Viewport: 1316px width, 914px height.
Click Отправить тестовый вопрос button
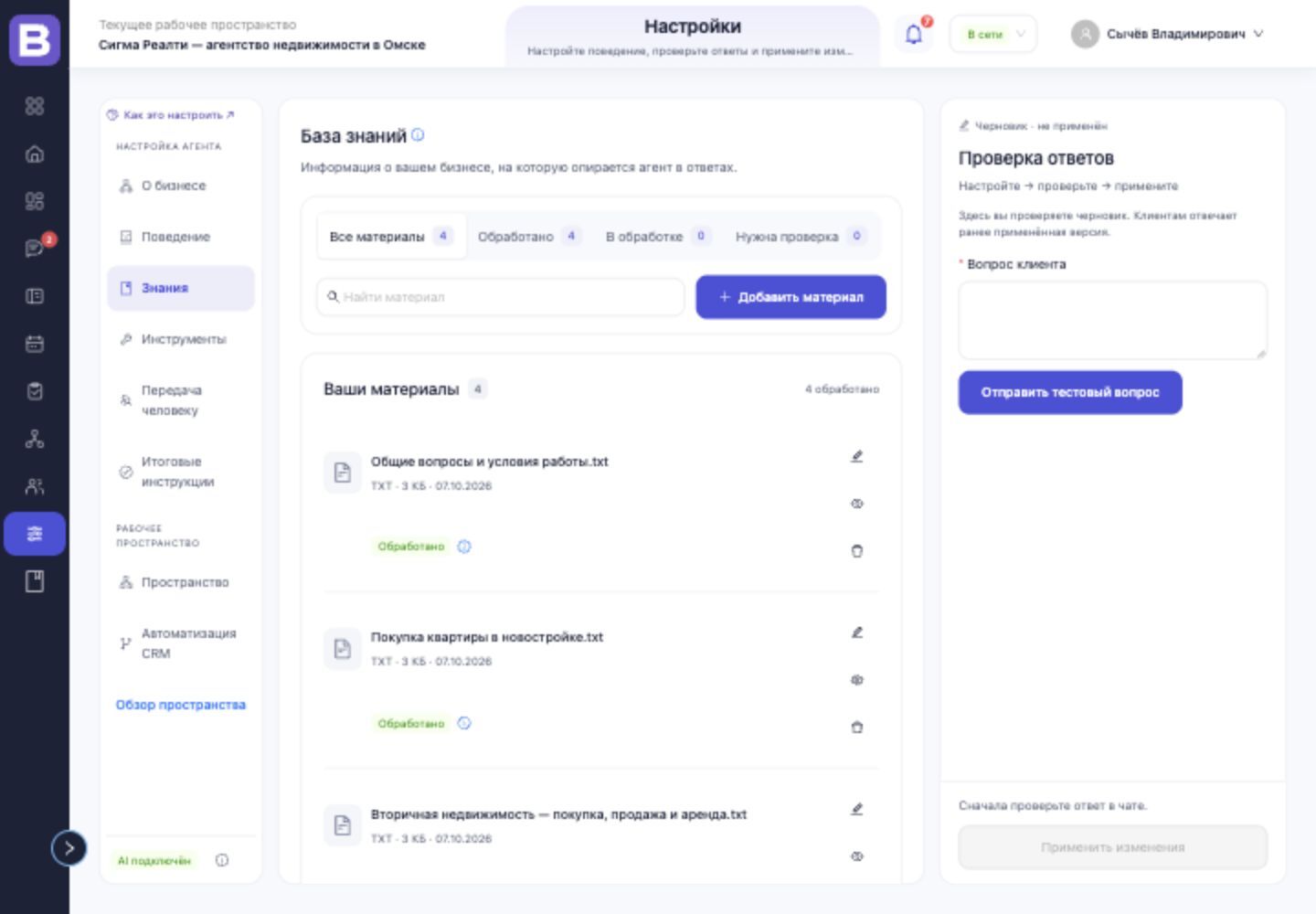1070,392
